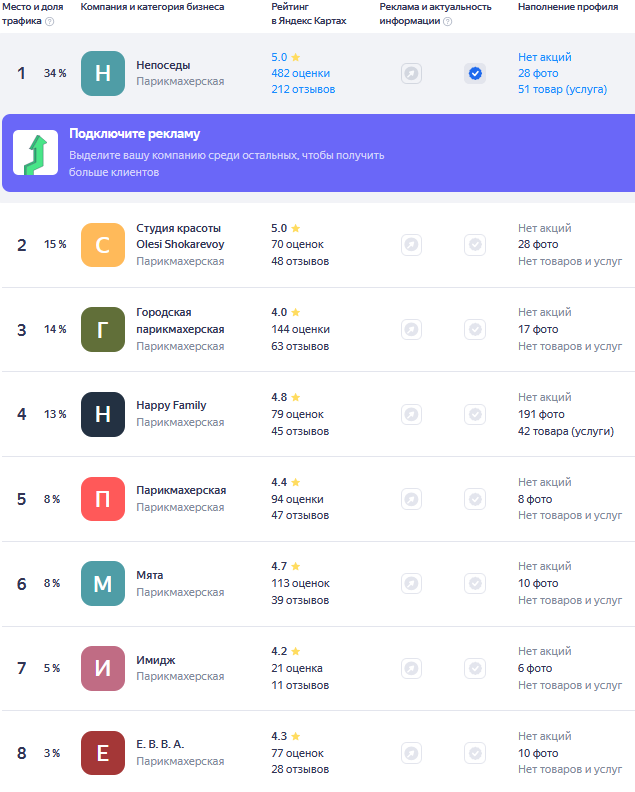The height and width of the screenshot is (792, 635).
Task: Click grey verification checkmark in Happy Family row
Action: [x=475, y=415]
